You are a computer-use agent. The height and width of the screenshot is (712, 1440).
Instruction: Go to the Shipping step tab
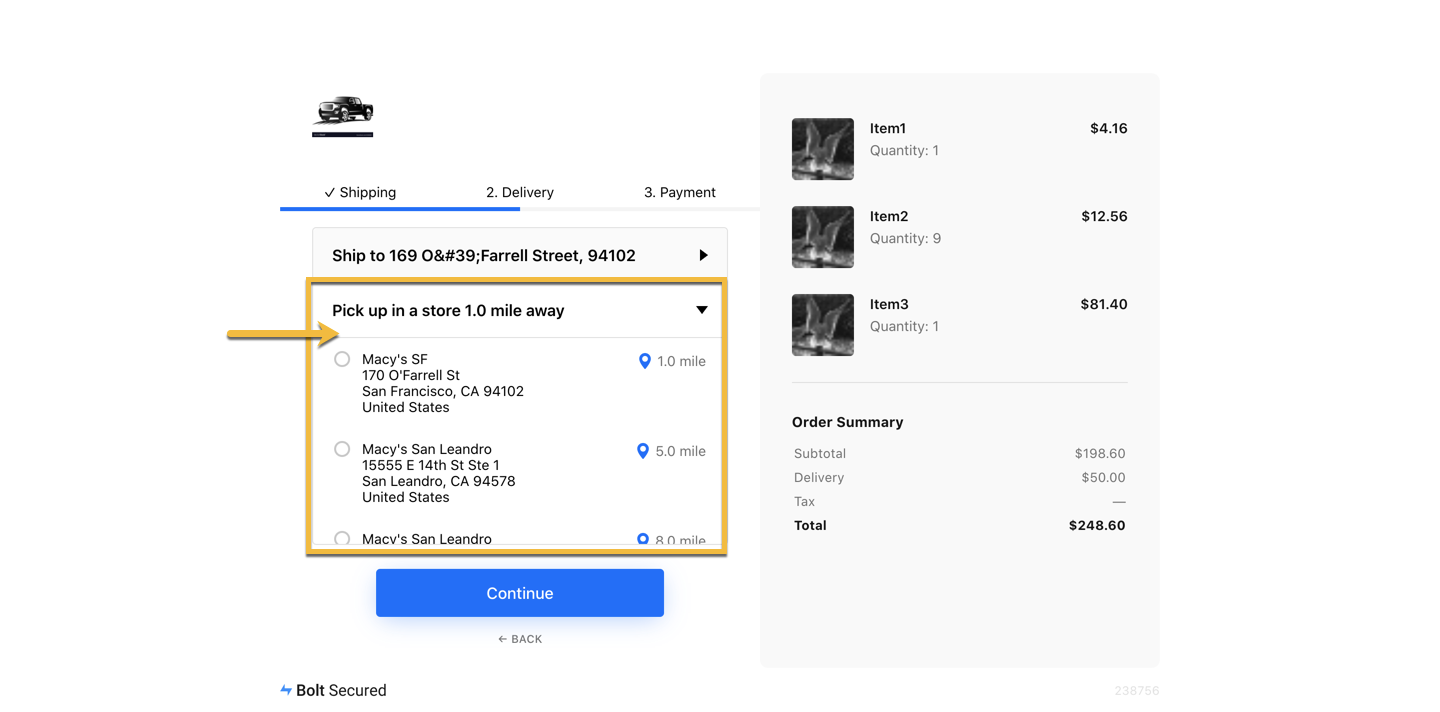point(360,192)
